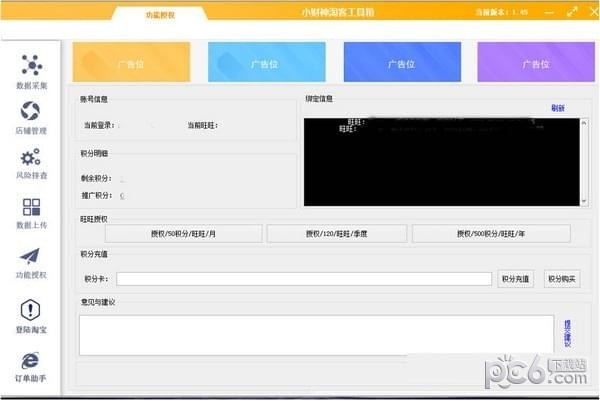Click the 推广积分 value link
The image size is (600, 401).
pyautogui.click(x=122, y=196)
